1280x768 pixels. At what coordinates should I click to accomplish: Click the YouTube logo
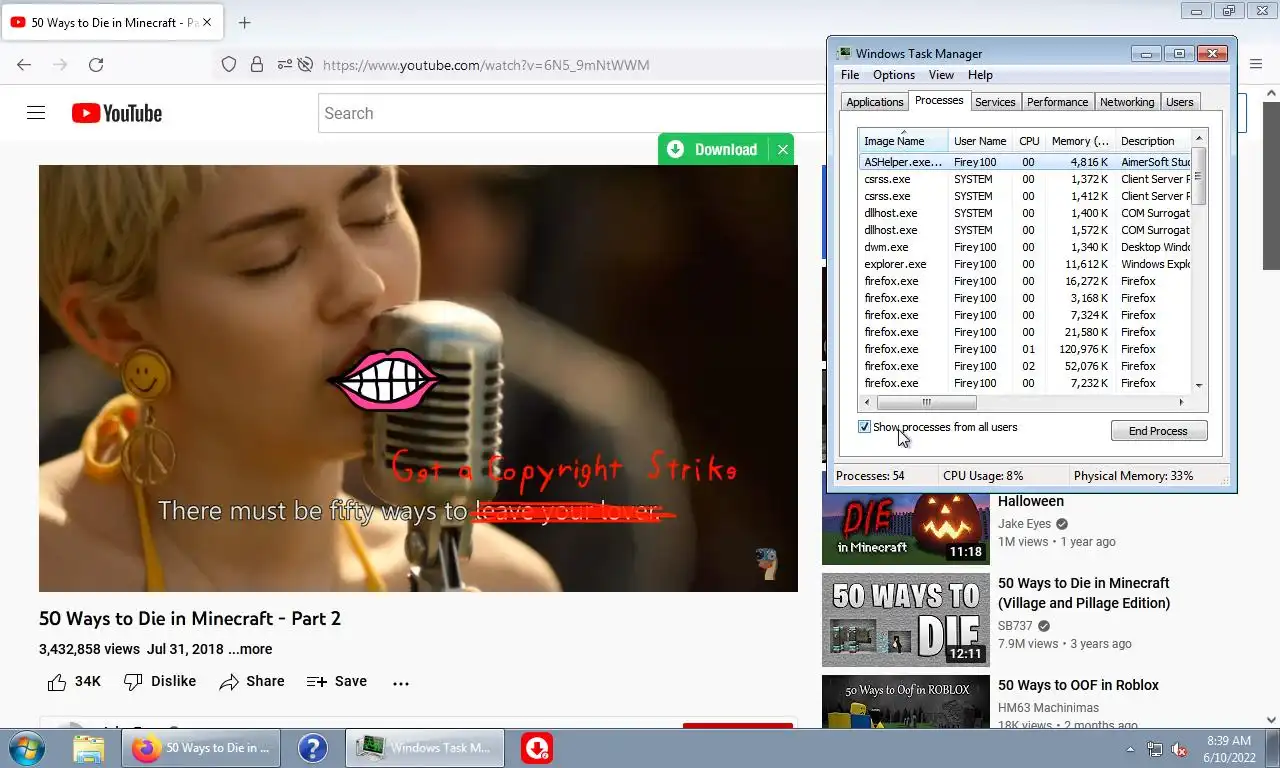[117, 113]
